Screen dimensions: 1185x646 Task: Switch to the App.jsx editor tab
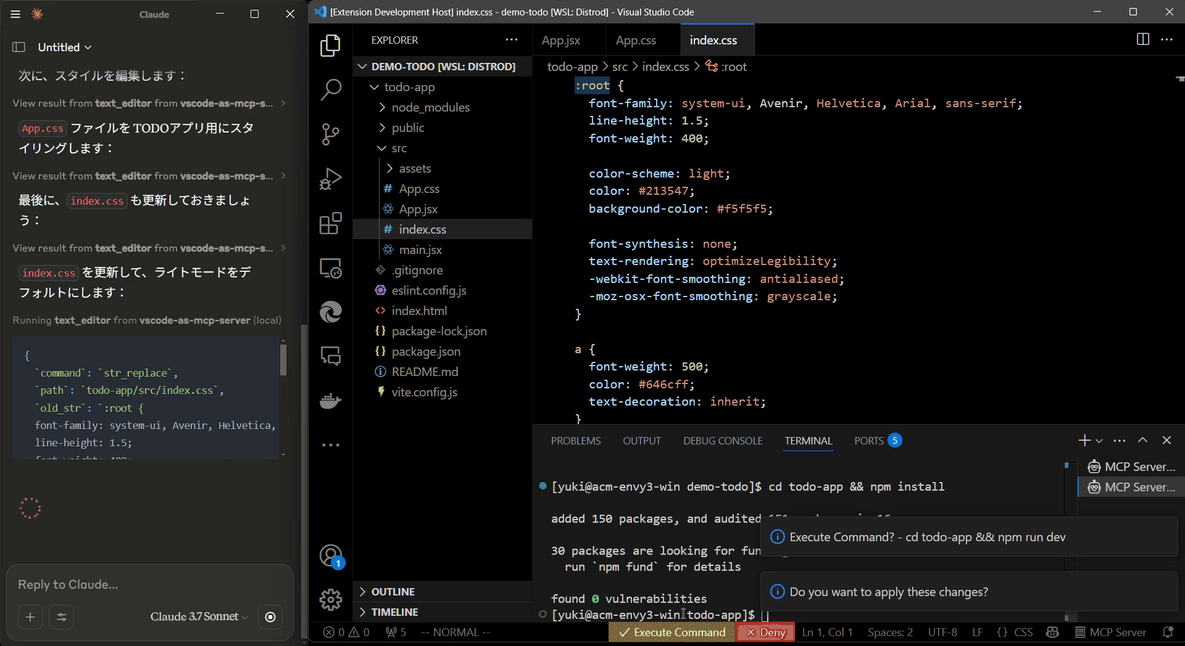click(x=561, y=40)
